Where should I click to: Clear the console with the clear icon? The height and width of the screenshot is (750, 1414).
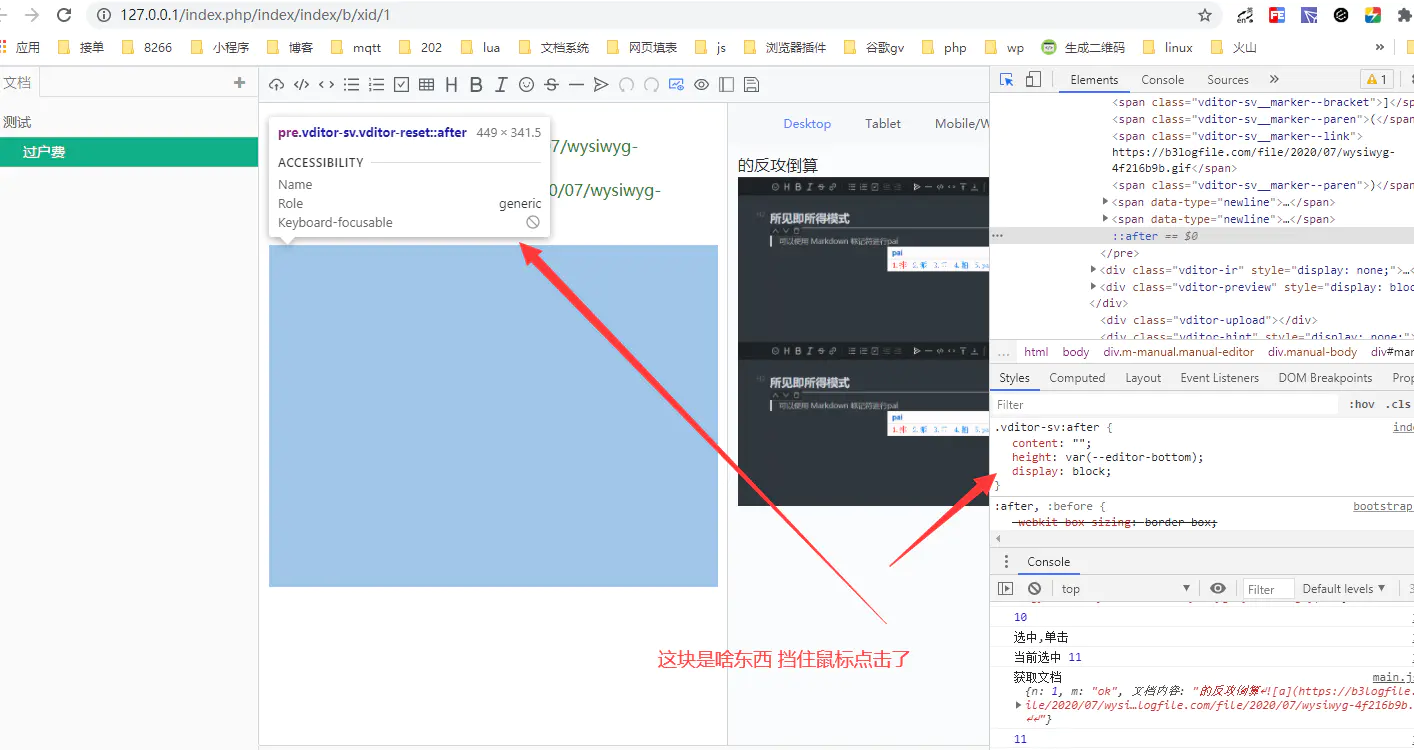[1034, 589]
